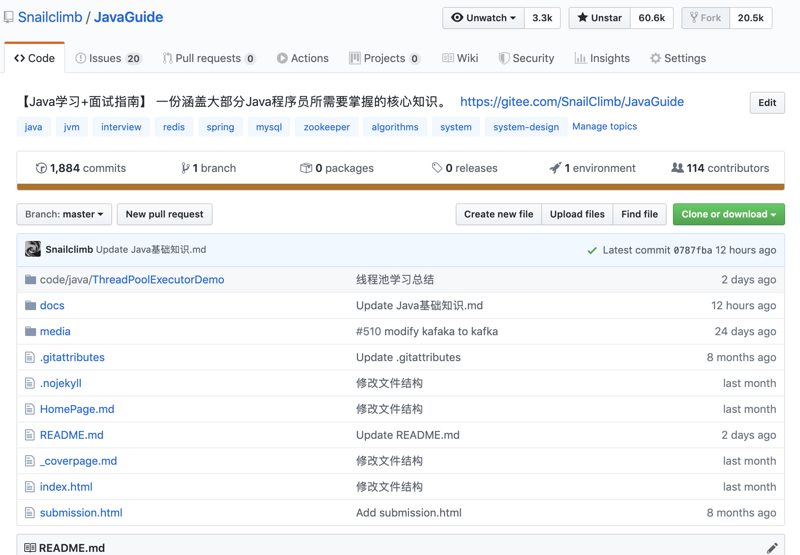Viewport: 800px width, 555px height.
Task: Click the package icon beside 0 packages
Action: (x=306, y=168)
